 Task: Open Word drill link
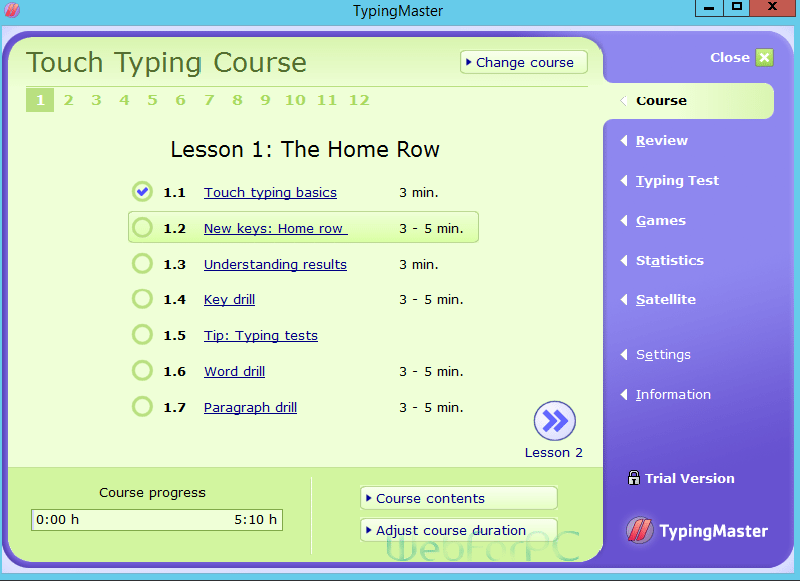[x=235, y=371]
